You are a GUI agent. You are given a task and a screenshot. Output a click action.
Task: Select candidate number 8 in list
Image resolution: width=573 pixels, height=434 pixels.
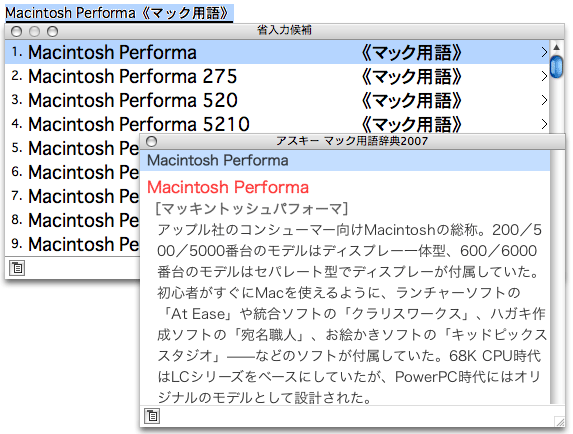[72, 220]
